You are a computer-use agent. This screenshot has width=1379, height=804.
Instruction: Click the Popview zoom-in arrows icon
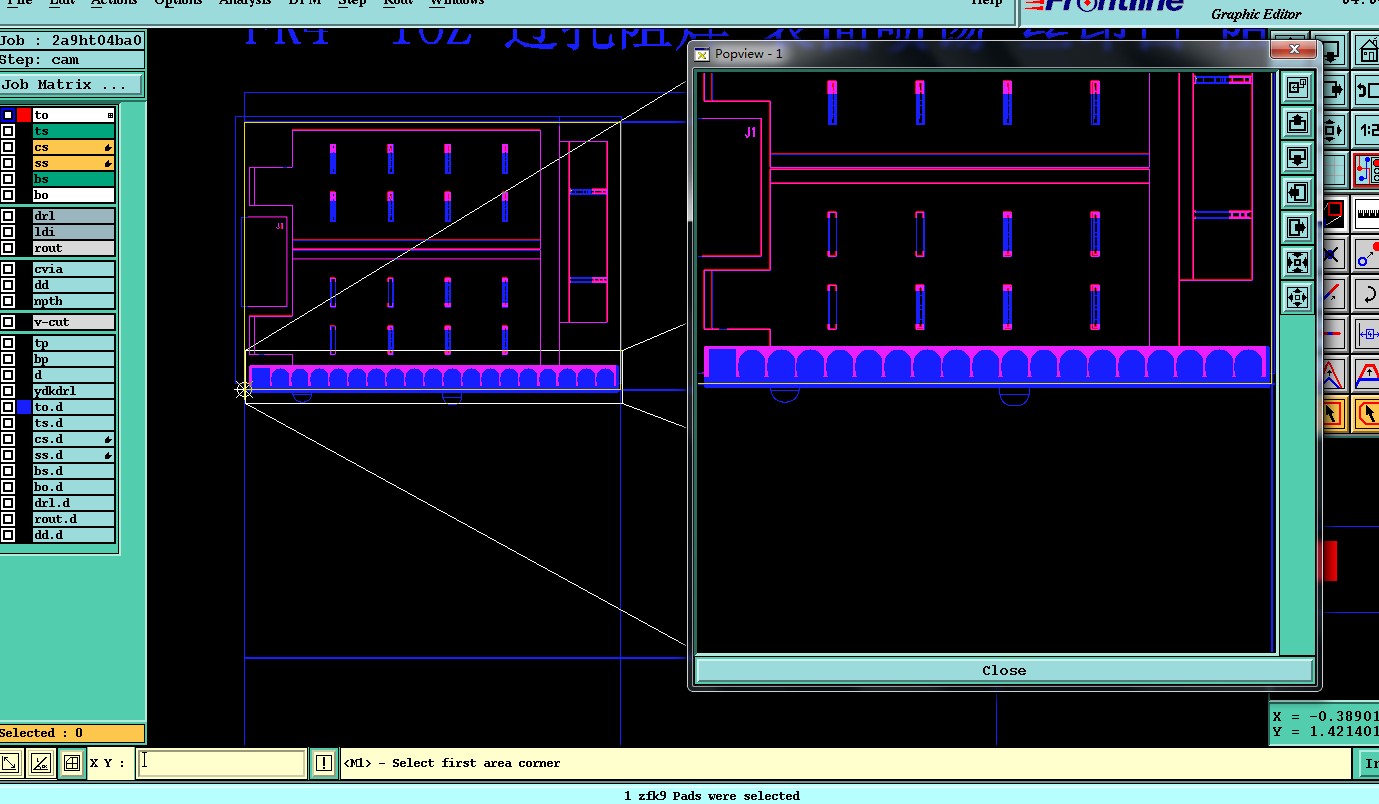1297,262
